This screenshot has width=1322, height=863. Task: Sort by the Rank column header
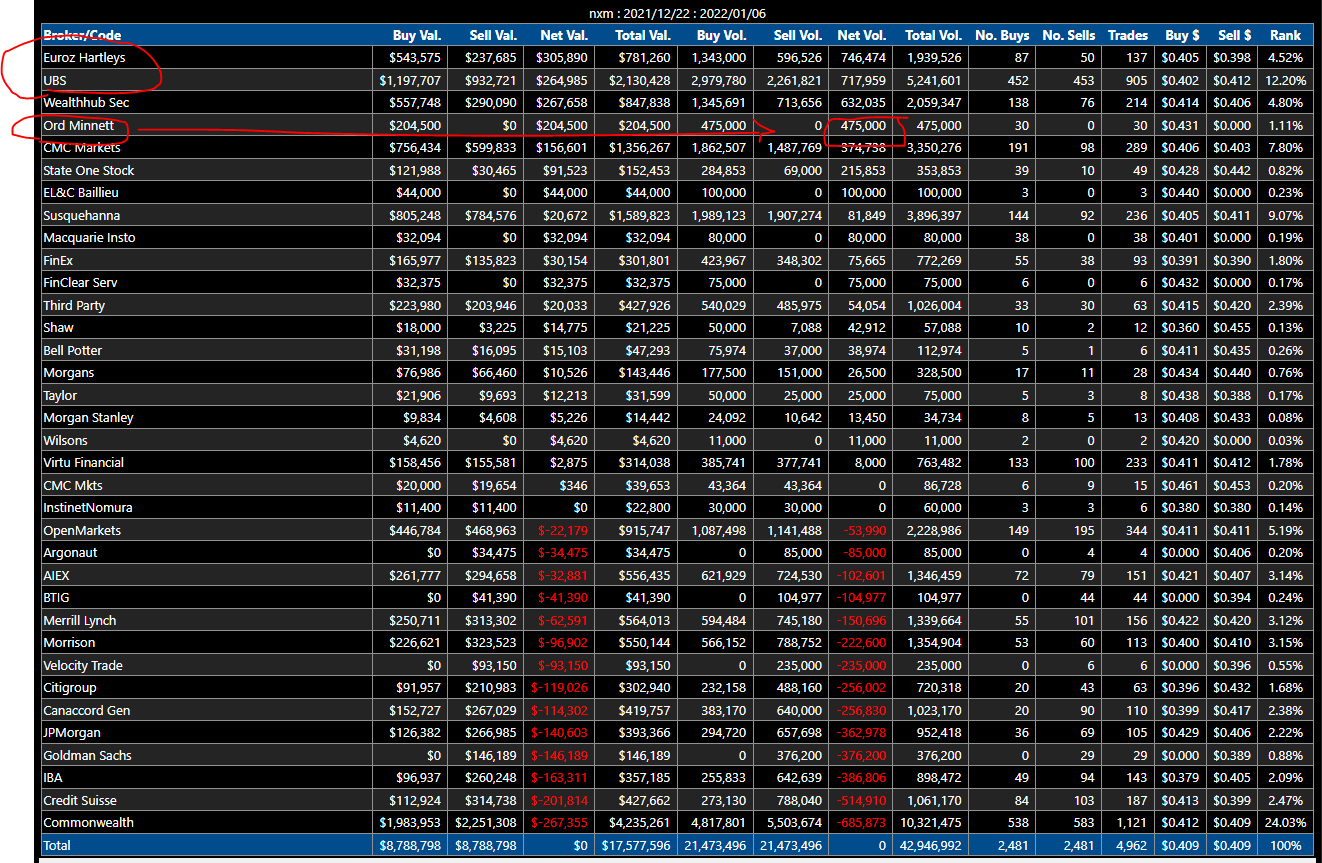1286,35
